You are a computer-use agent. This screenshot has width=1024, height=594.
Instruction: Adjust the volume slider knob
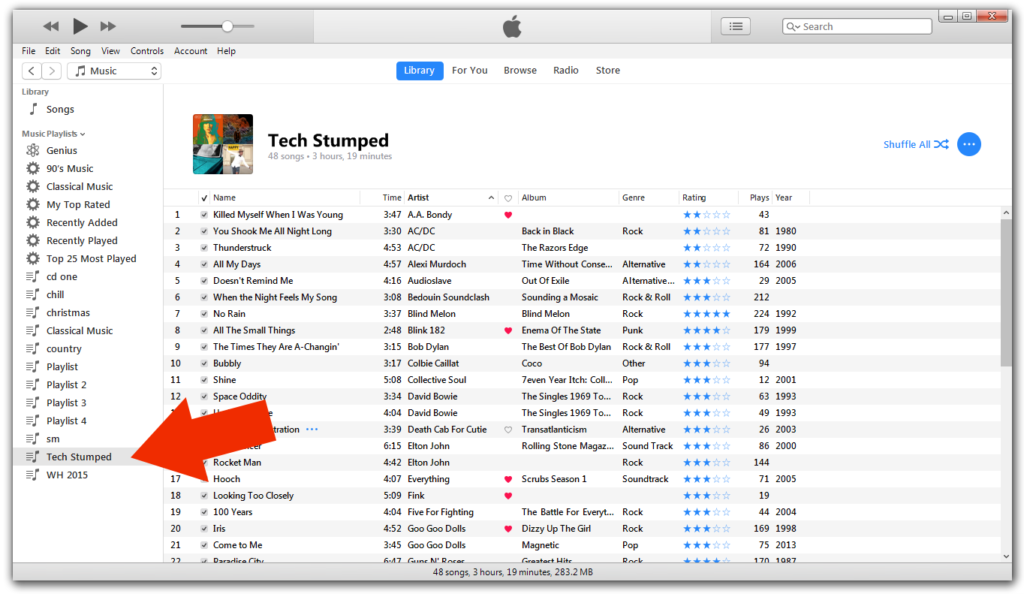227,26
